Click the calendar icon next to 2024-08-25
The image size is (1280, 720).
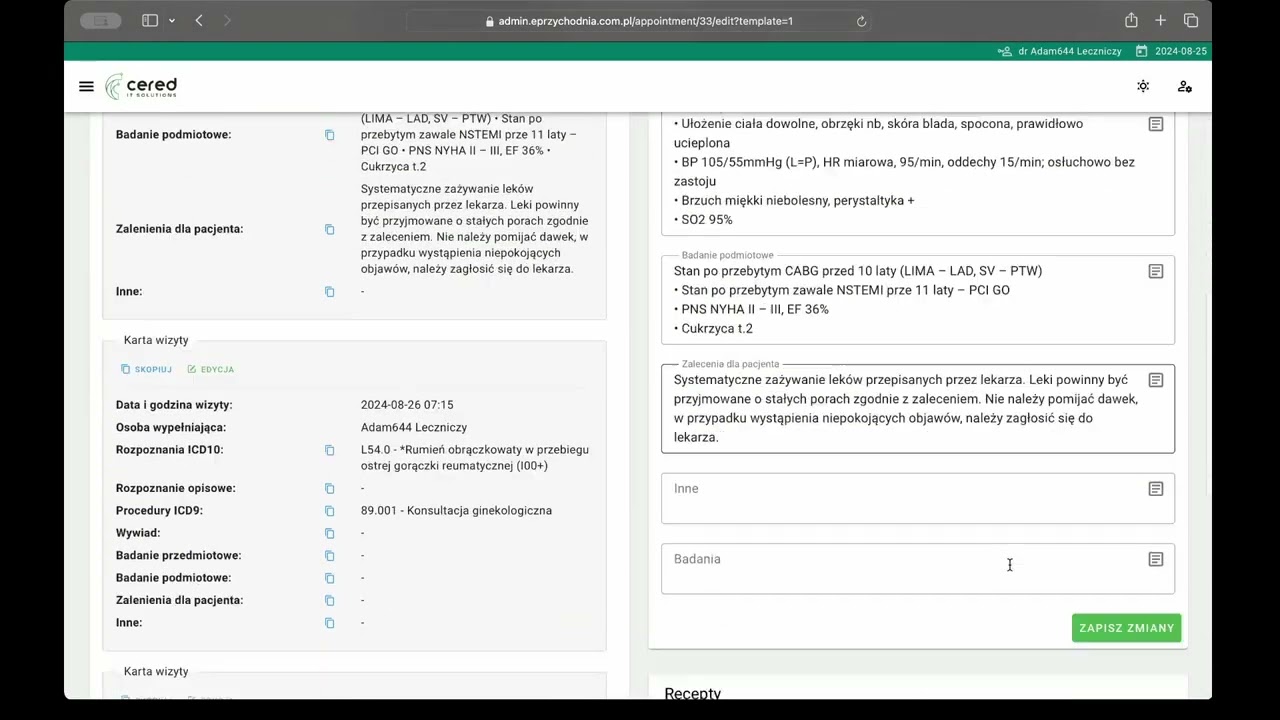[1141, 51]
